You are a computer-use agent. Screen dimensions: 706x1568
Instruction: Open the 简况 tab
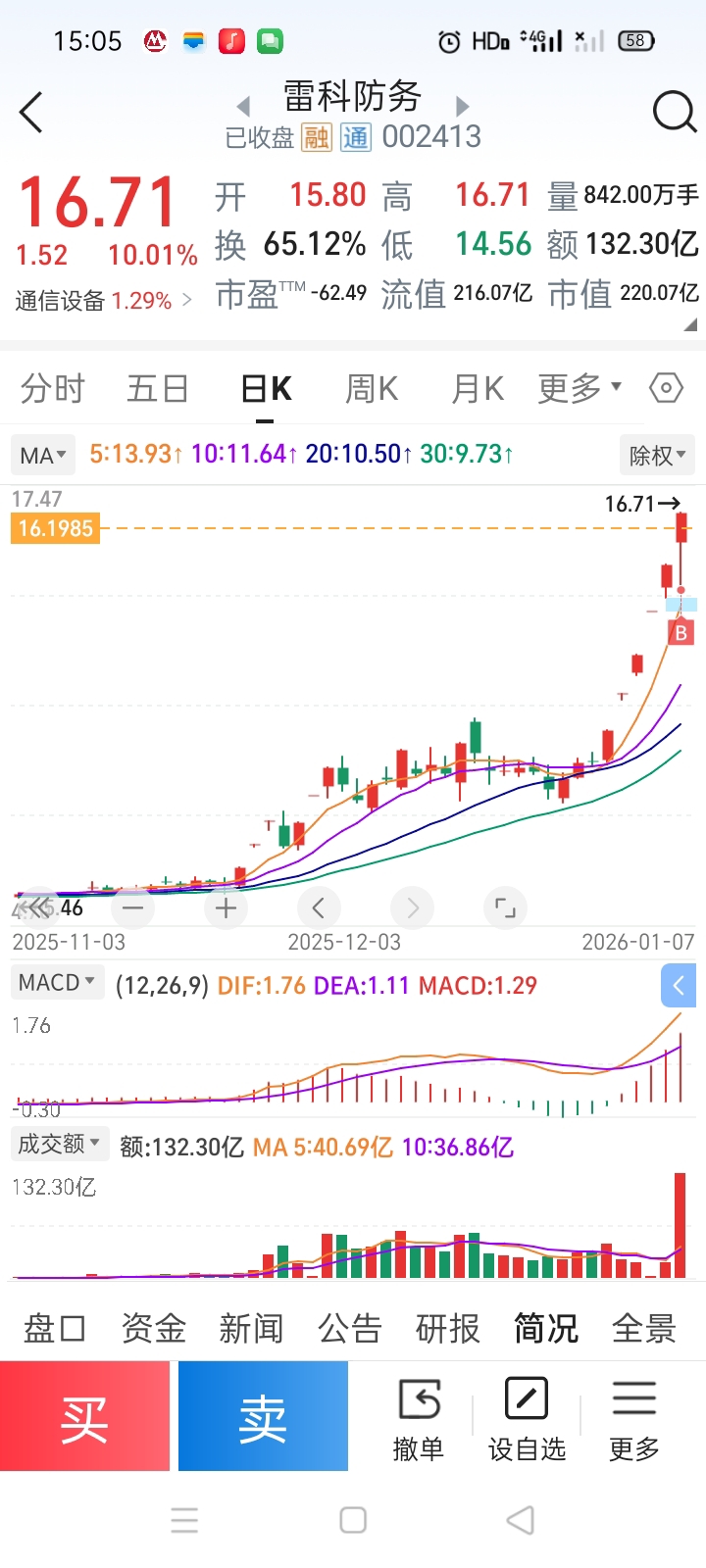pyautogui.click(x=546, y=1329)
